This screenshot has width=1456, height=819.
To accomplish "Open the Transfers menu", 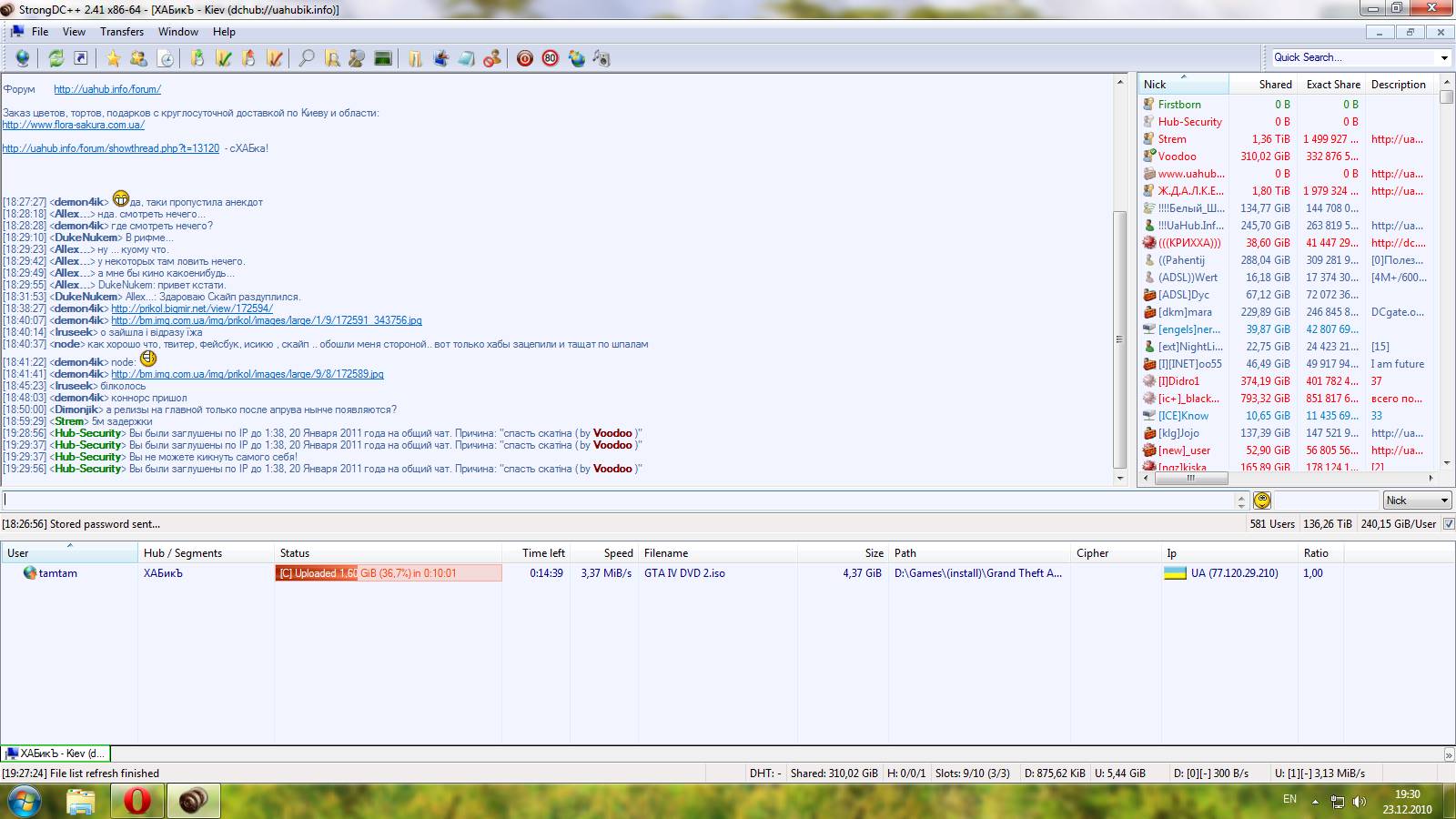I will tap(122, 32).
